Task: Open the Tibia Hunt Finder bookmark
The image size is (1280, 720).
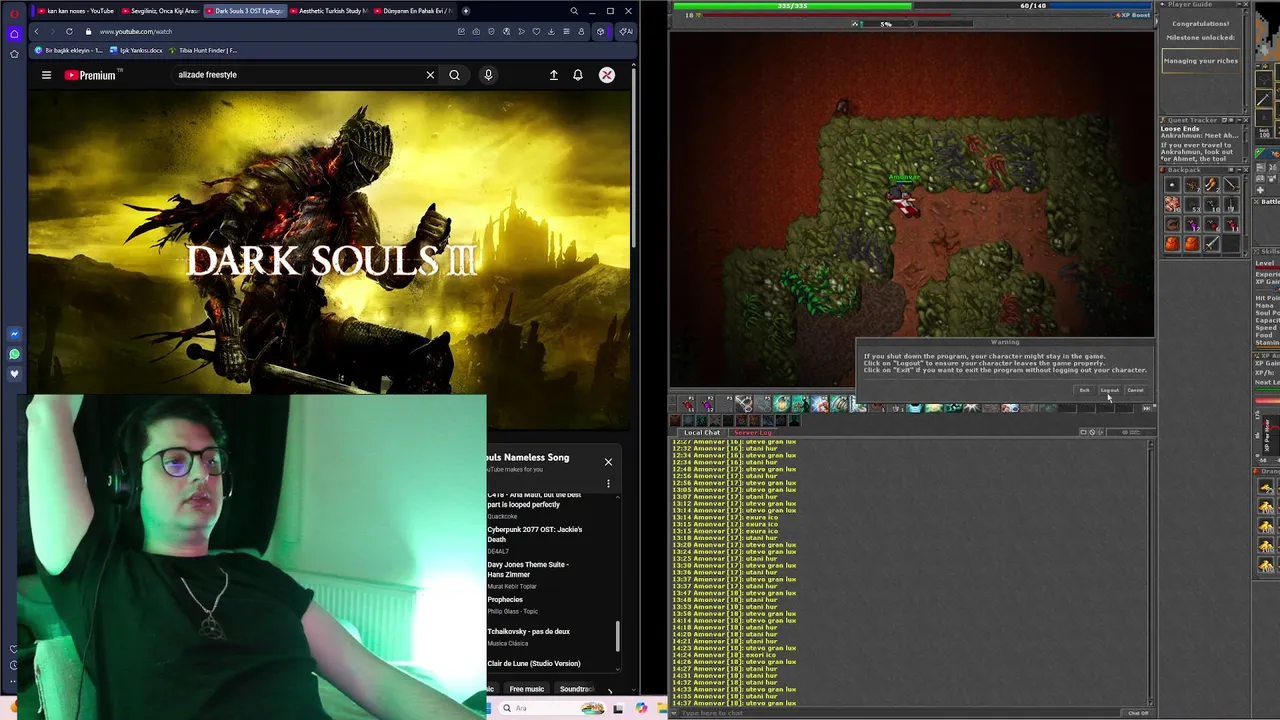Action: click(x=204, y=50)
